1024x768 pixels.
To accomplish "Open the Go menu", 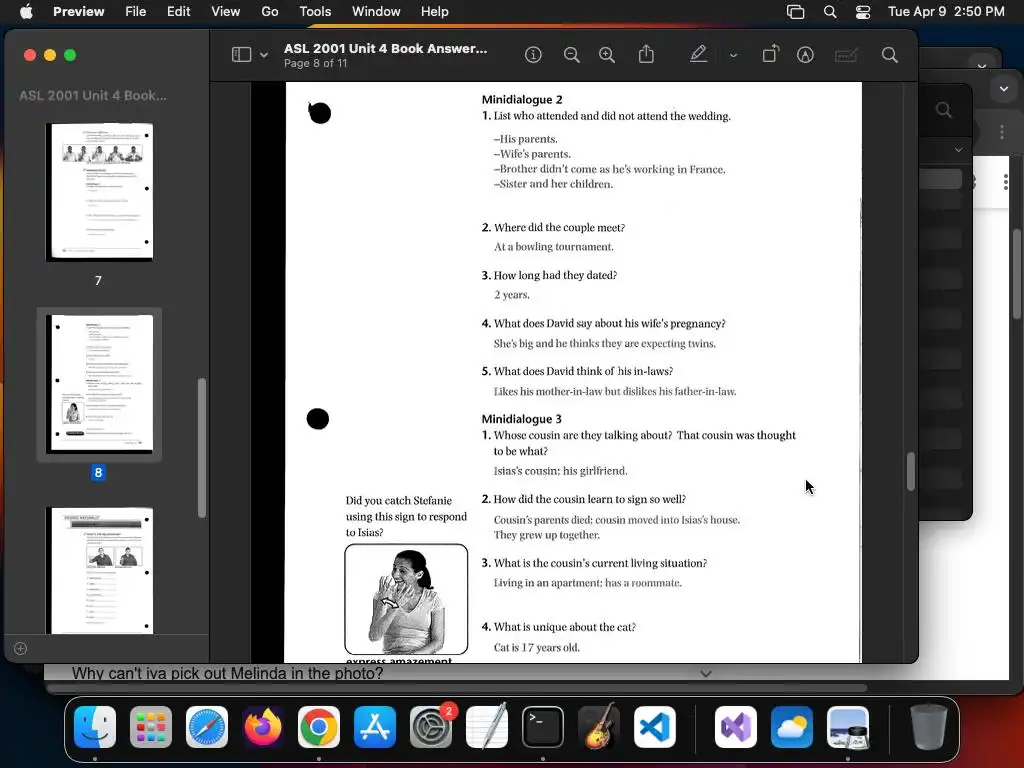I will pos(270,11).
